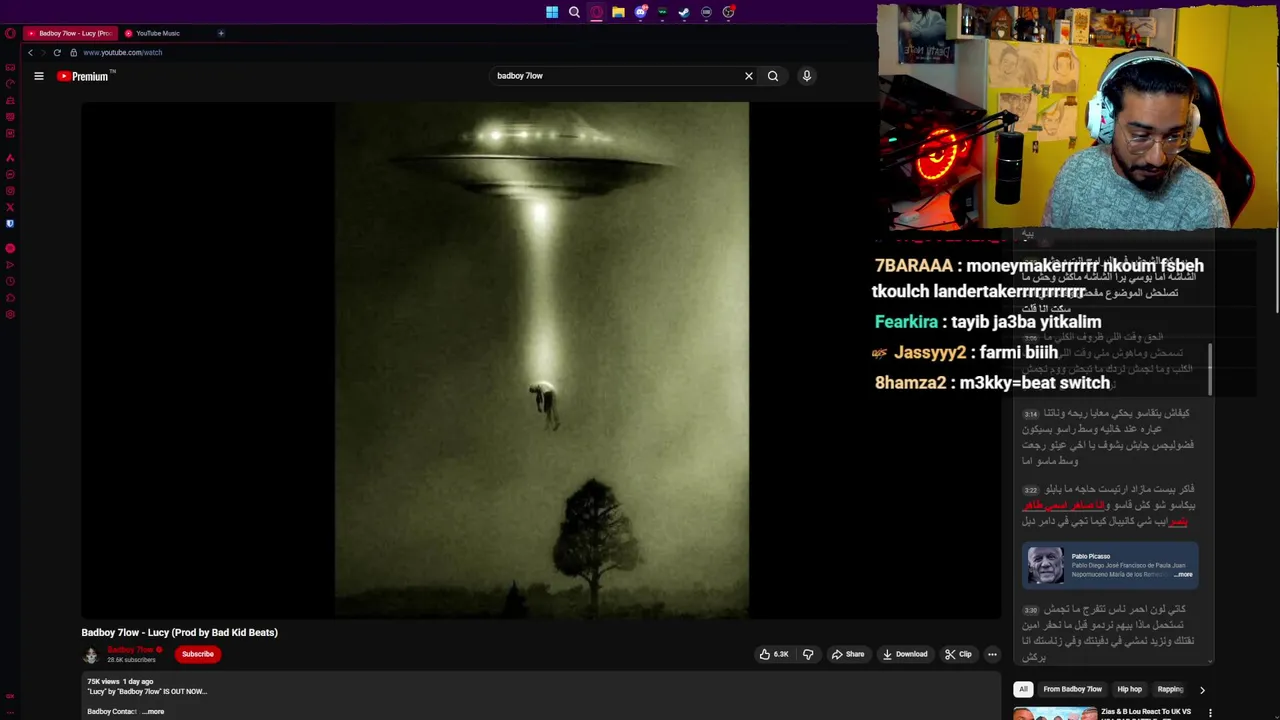Open a new browser tab
Image resolution: width=1280 pixels, height=720 pixels.
click(221, 33)
